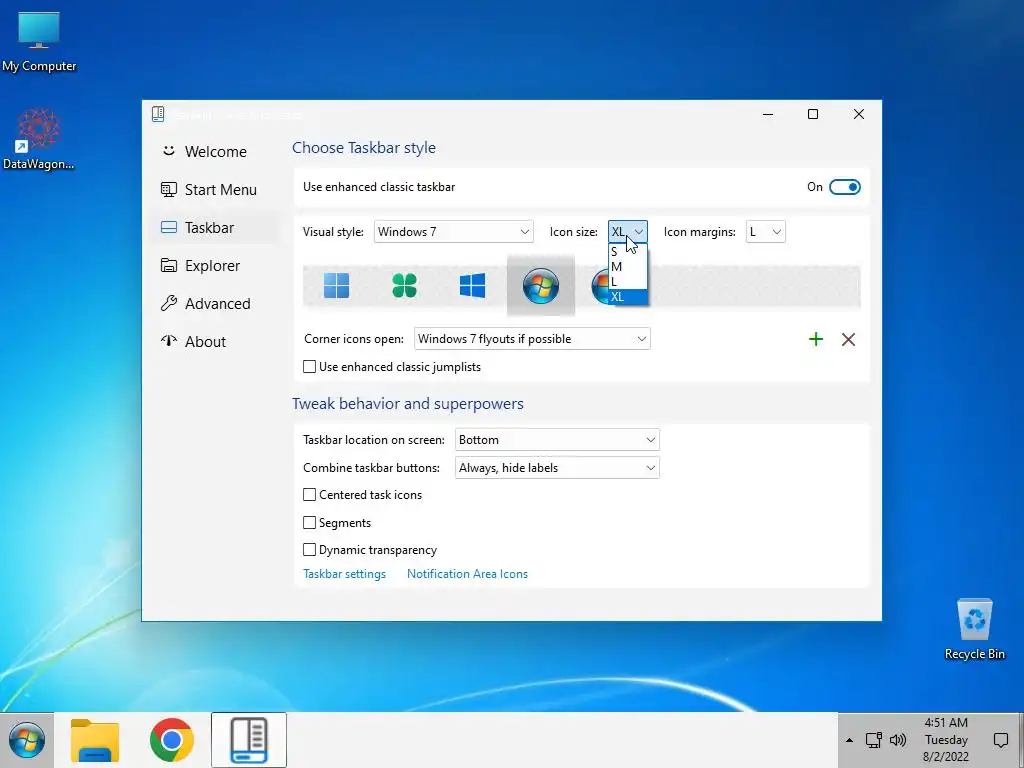Open File Explorer from the taskbar
Screen dimensions: 1024x768
(x=95, y=740)
